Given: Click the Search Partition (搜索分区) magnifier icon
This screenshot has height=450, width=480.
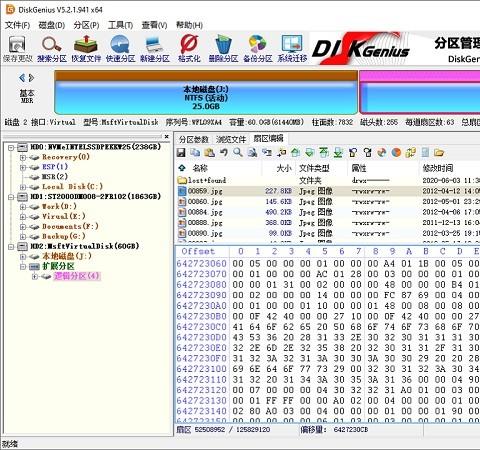Looking at the screenshot, I should click(x=52, y=49).
